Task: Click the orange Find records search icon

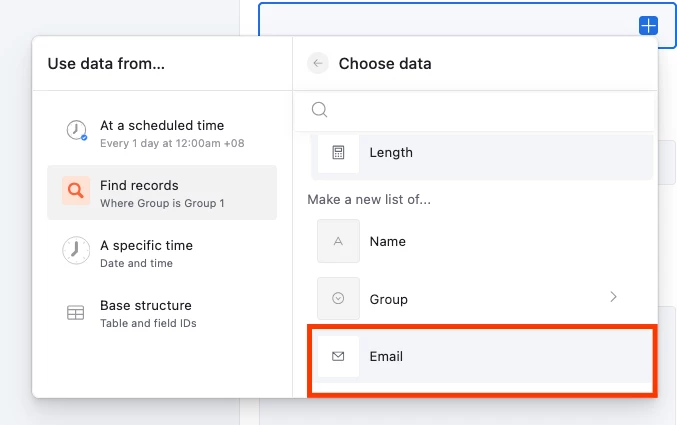Action: click(x=76, y=190)
